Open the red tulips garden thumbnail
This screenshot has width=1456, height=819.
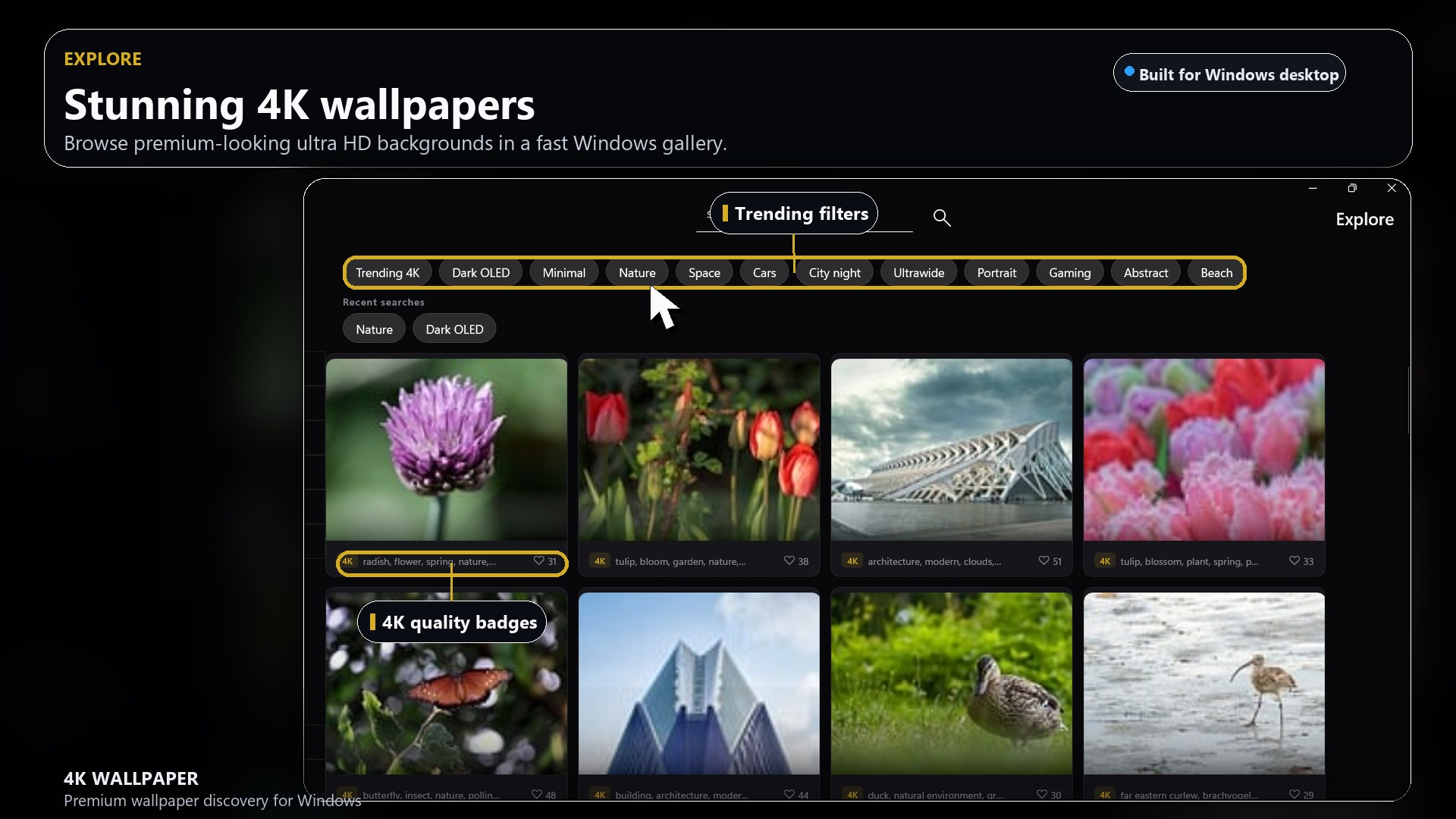pos(699,450)
